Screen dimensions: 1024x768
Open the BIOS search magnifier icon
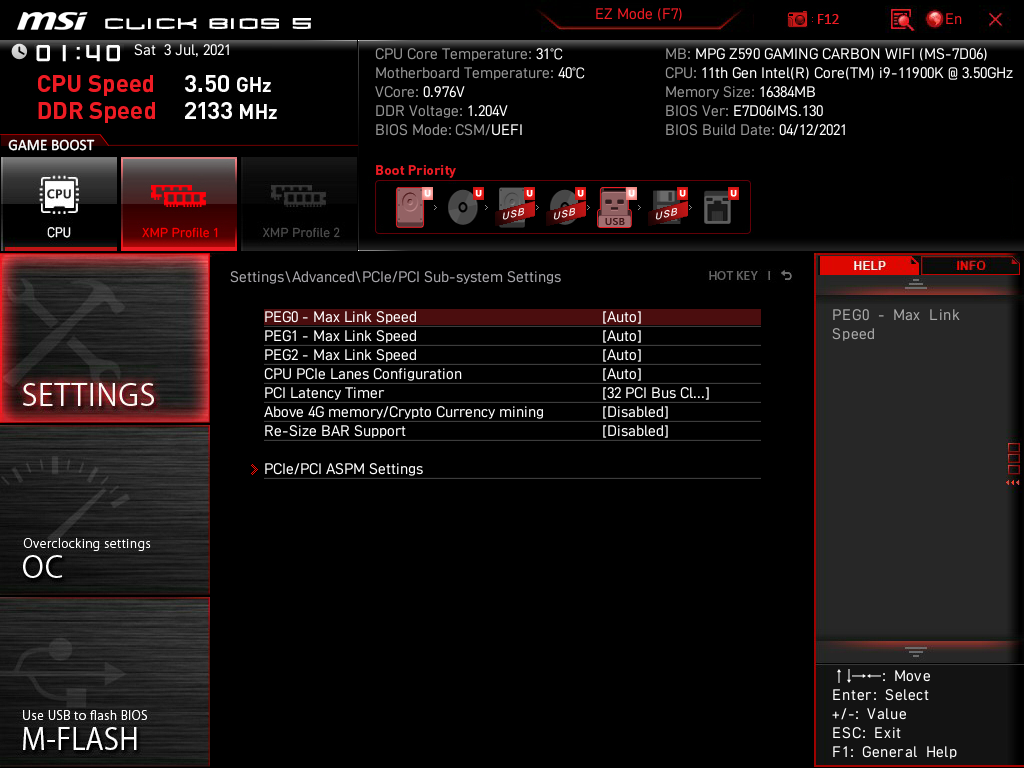pyautogui.click(x=902, y=20)
